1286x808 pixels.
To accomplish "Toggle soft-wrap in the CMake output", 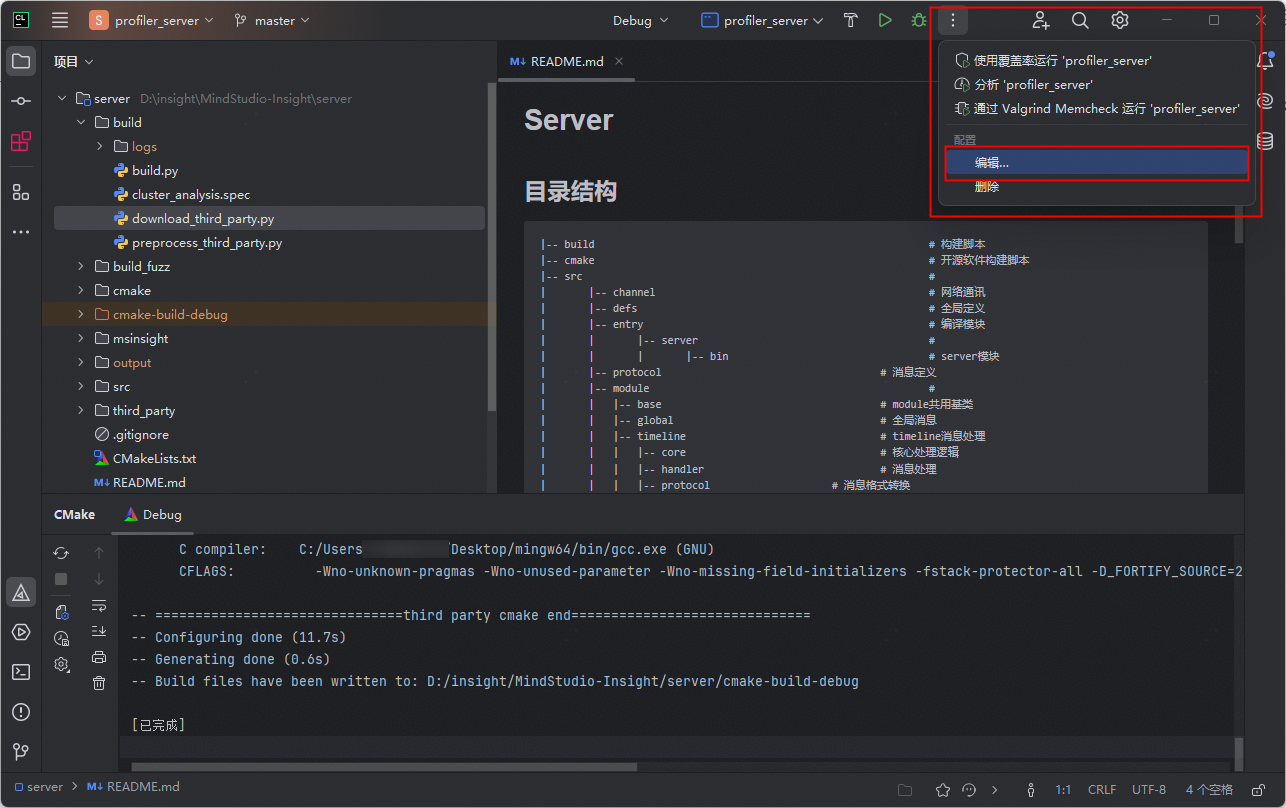I will point(99,605).
